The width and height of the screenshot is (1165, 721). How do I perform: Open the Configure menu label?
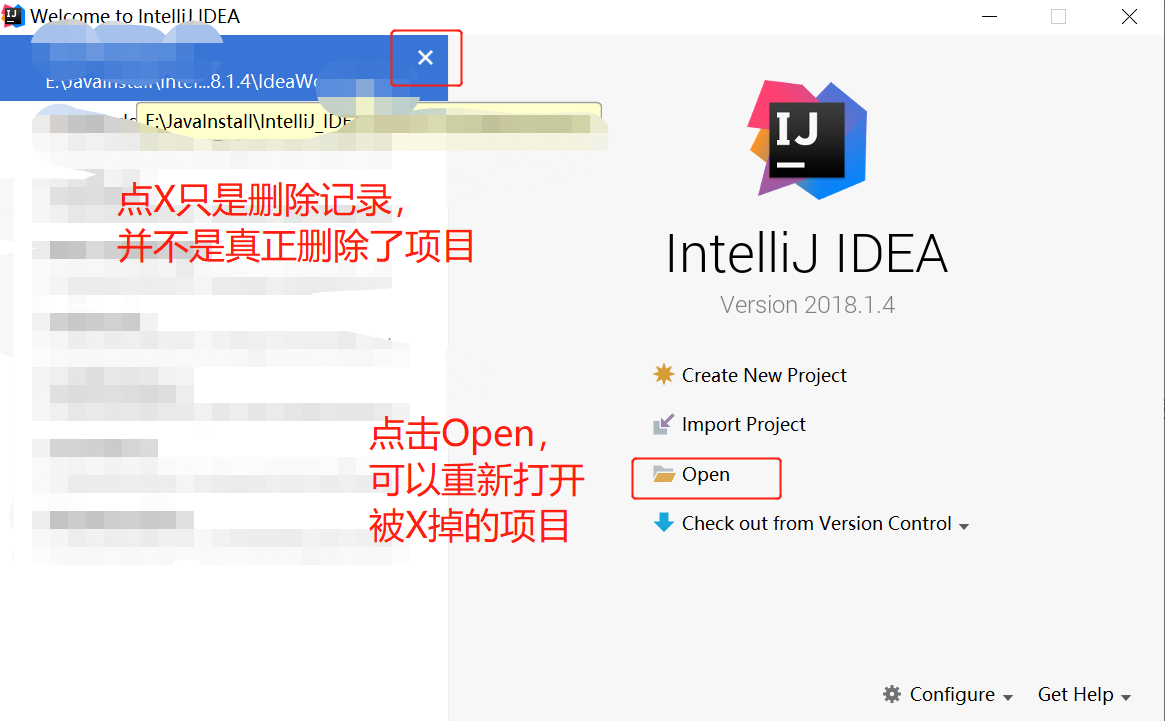pos(952,694)
